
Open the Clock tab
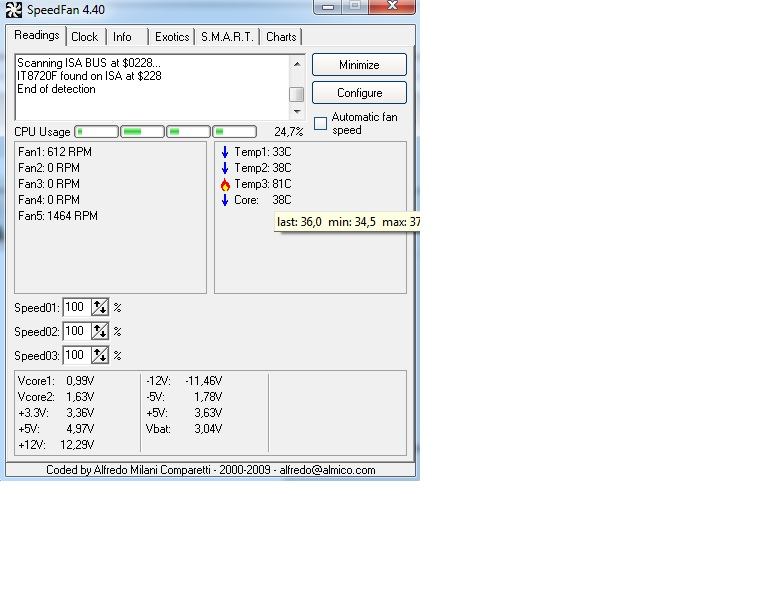85,37
